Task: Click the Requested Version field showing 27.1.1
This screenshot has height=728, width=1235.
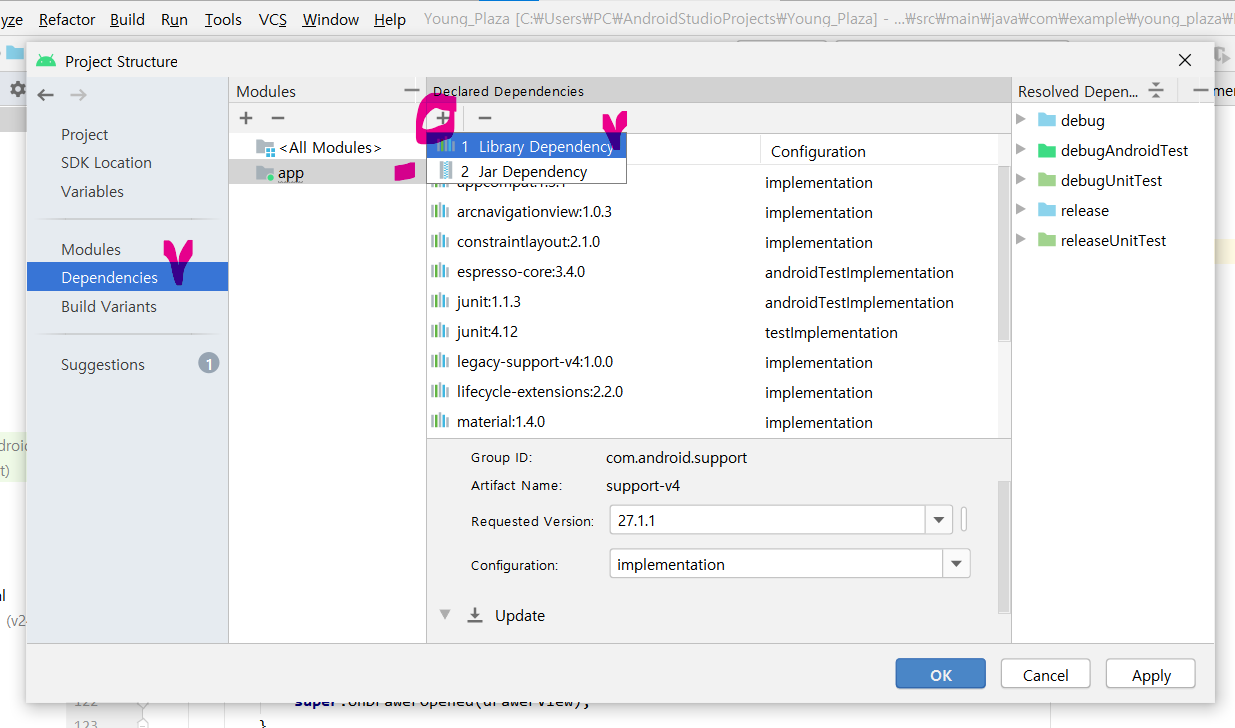Action: [x=767, y=521]
